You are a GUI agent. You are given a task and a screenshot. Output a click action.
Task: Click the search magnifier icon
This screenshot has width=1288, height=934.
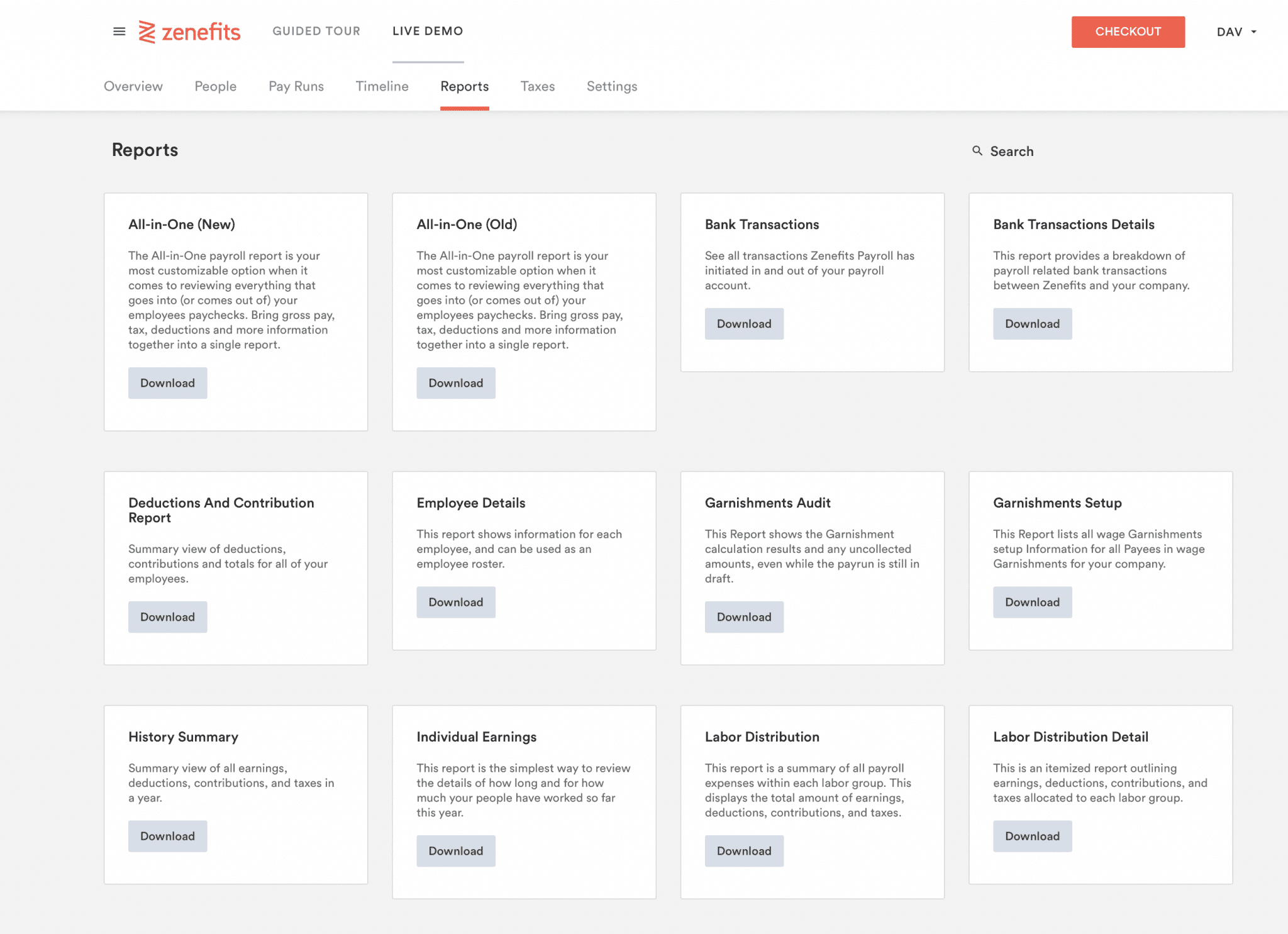click(x=977, y=151)
